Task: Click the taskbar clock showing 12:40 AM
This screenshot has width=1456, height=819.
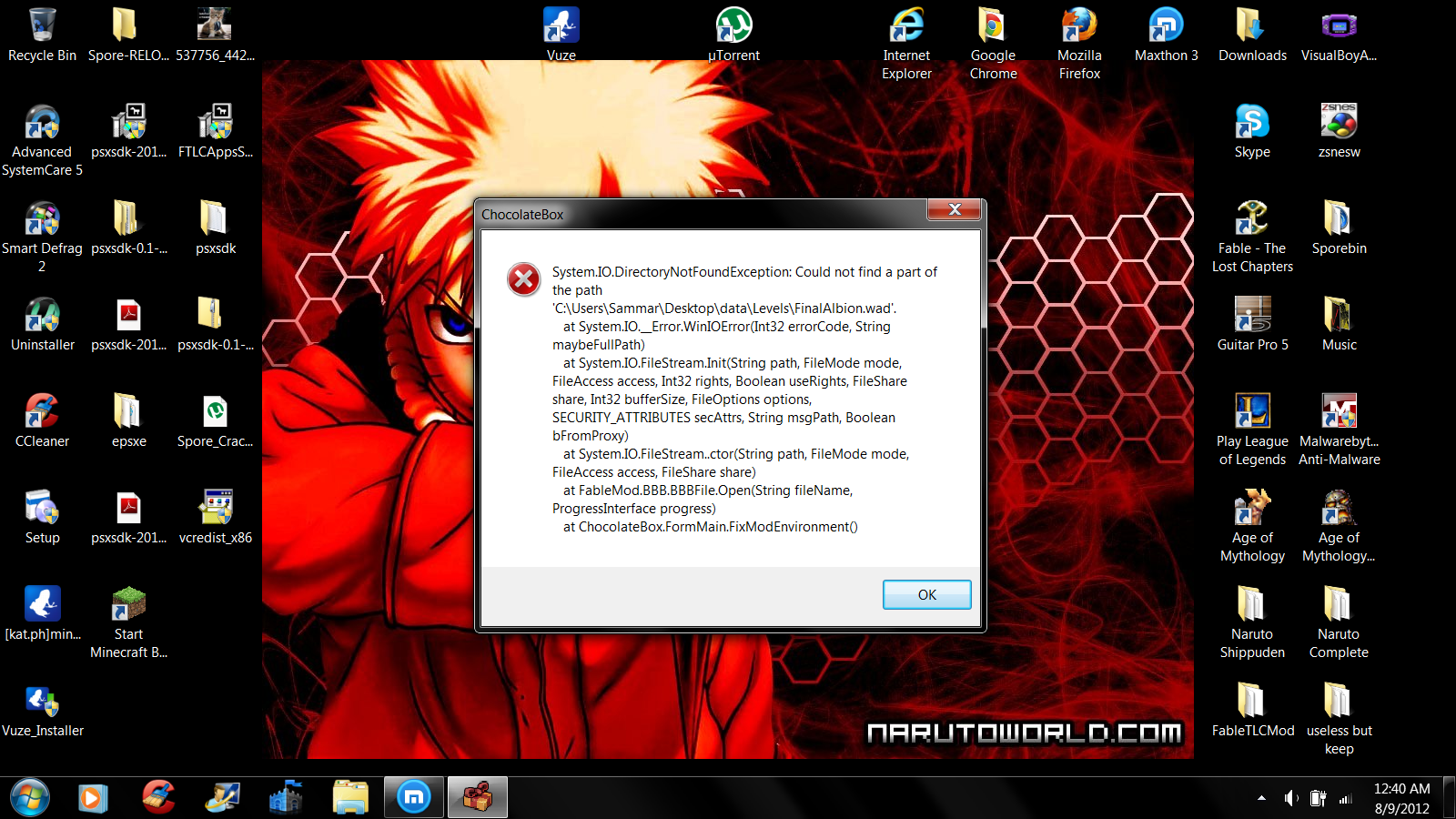Action: point(1401,798)
